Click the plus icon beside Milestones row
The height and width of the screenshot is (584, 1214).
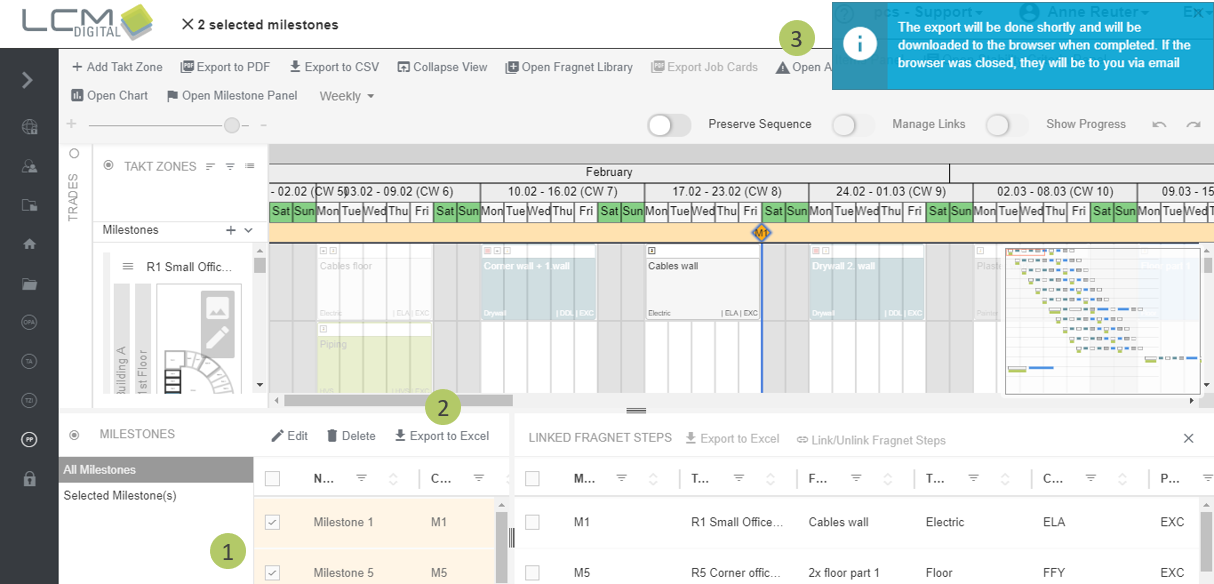pyautogui.click(x=231, y=230)
